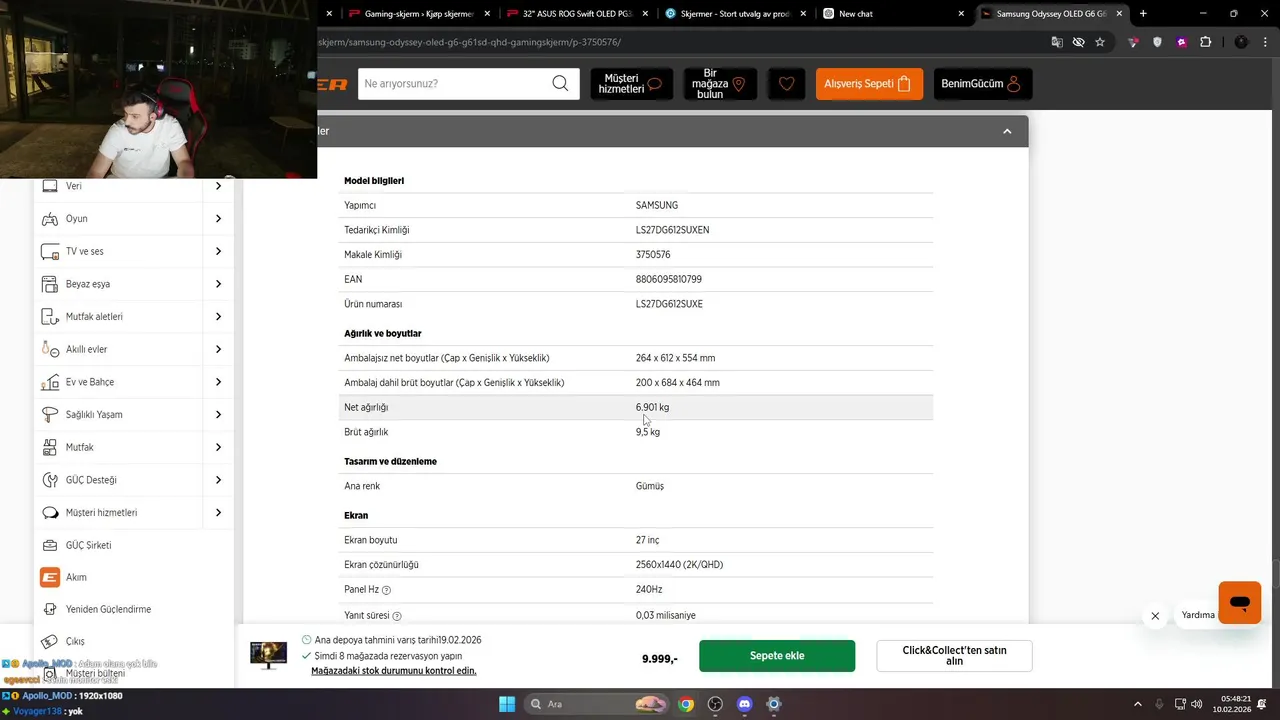Viewport: 1280px width, 720px height.
Task: Show hidden system tray icons
Action: tap(1137, 704)
